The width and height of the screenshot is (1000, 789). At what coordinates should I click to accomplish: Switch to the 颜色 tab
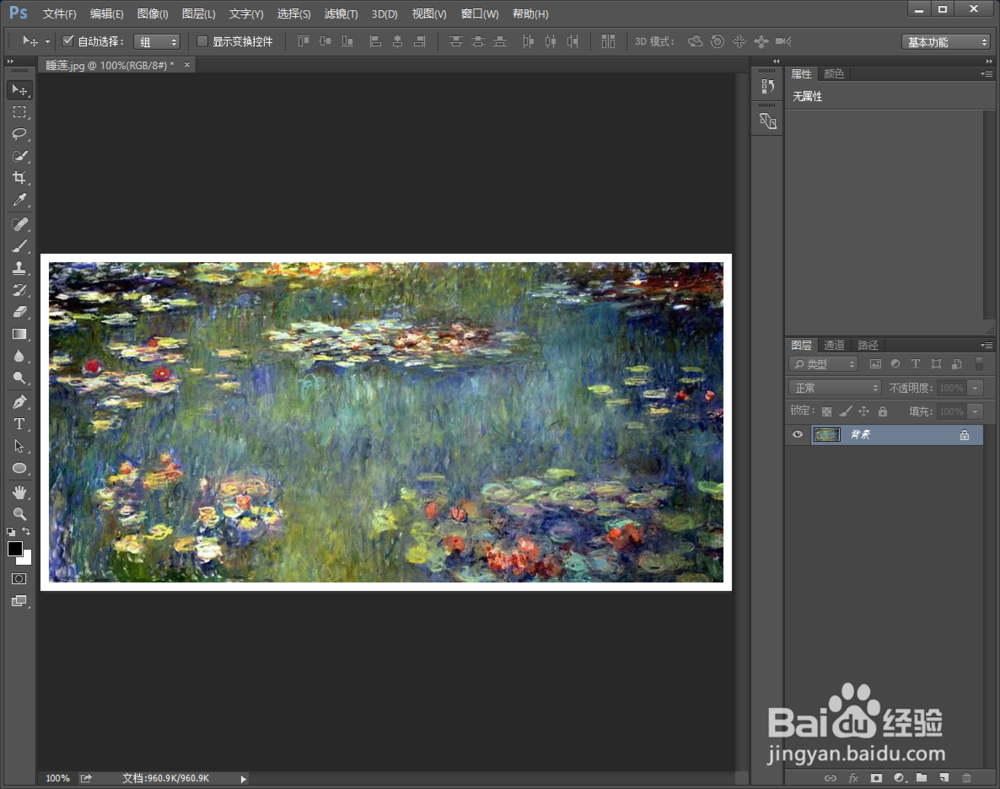point(834,74)
